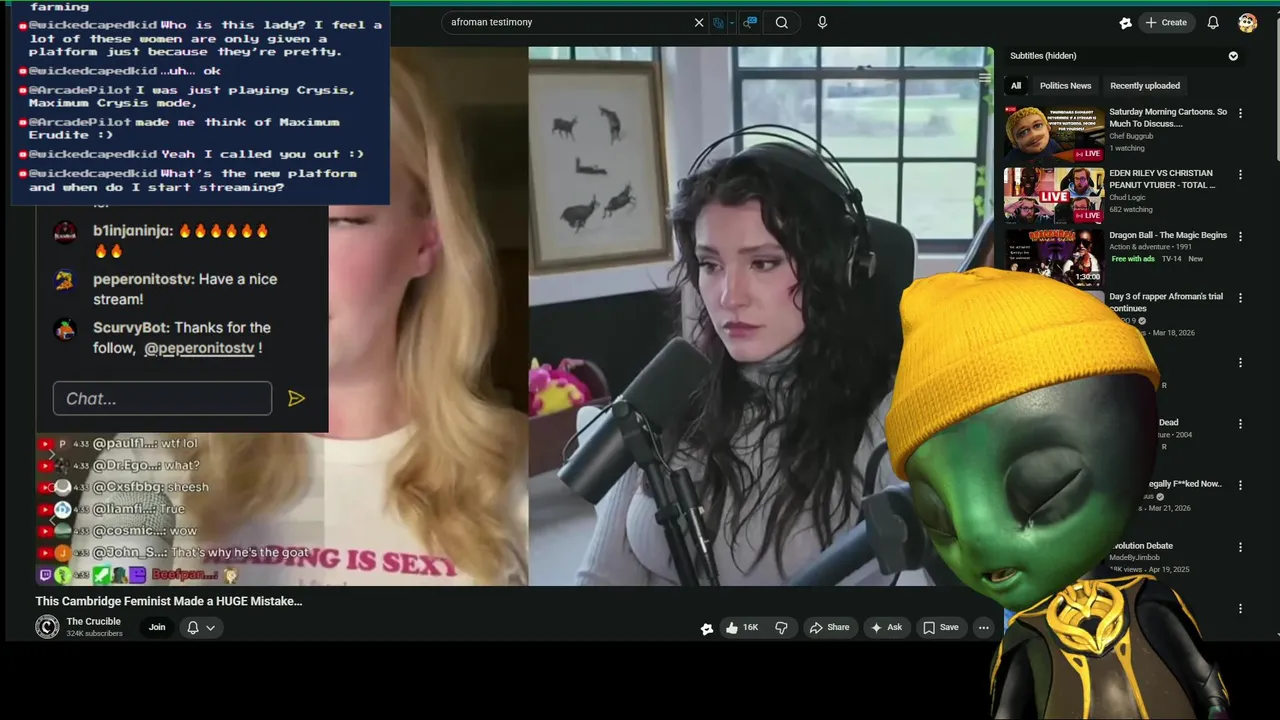Click the @peperonitostv mention in ScurvyBot message
This screenshot has height=720, width=1280.
click(199, 348)
